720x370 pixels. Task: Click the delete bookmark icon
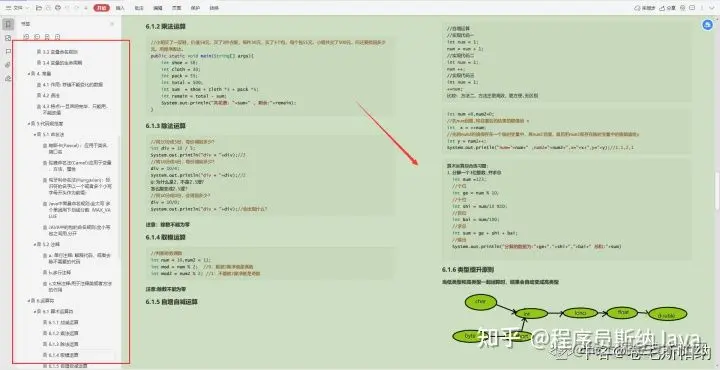coord(57,36)
